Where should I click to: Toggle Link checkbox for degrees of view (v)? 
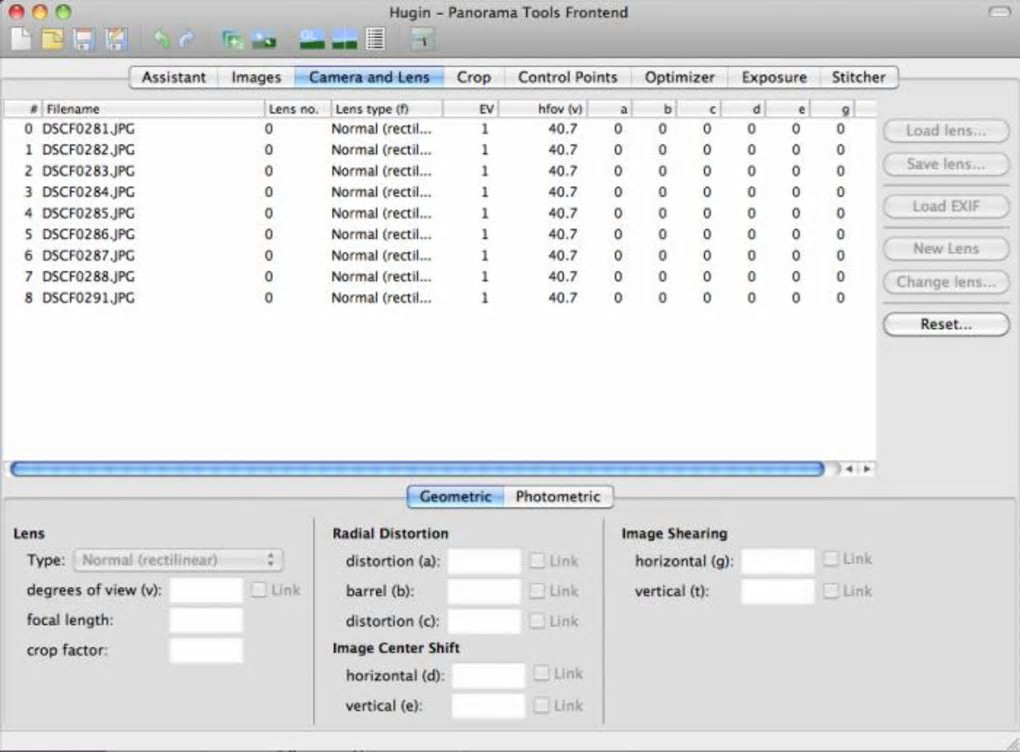(259, 590)
